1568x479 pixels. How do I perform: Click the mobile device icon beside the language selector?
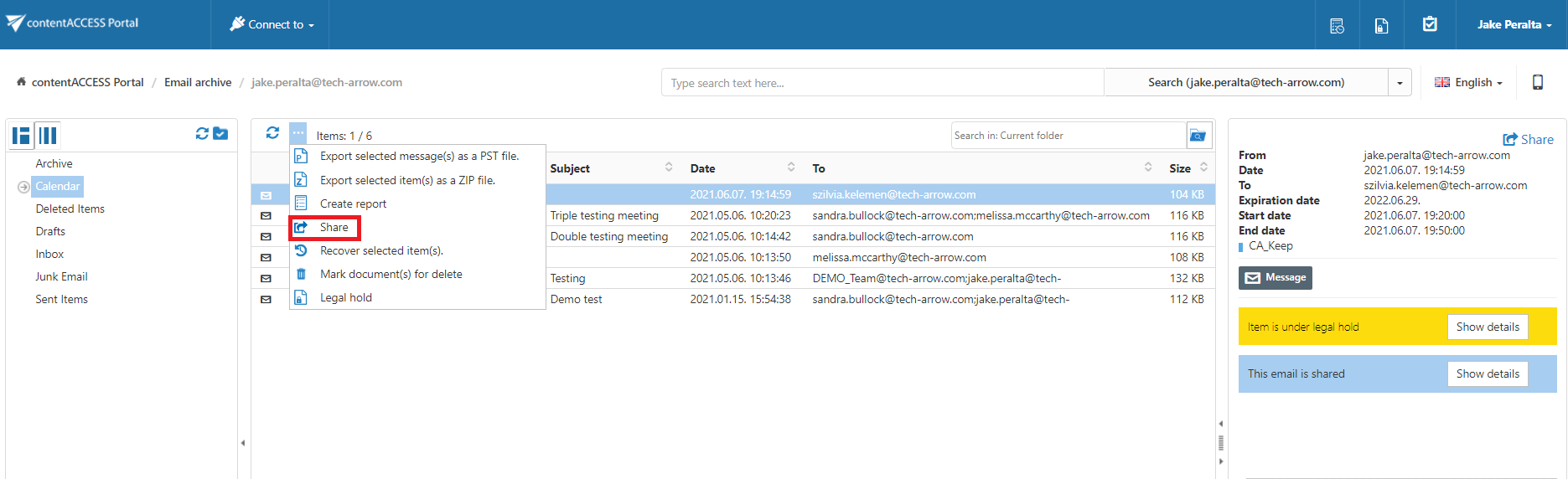[x=1537, y=82]
